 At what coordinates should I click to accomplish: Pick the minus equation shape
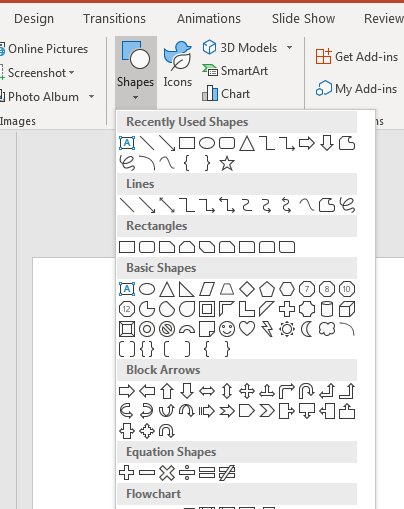(147, 473)
